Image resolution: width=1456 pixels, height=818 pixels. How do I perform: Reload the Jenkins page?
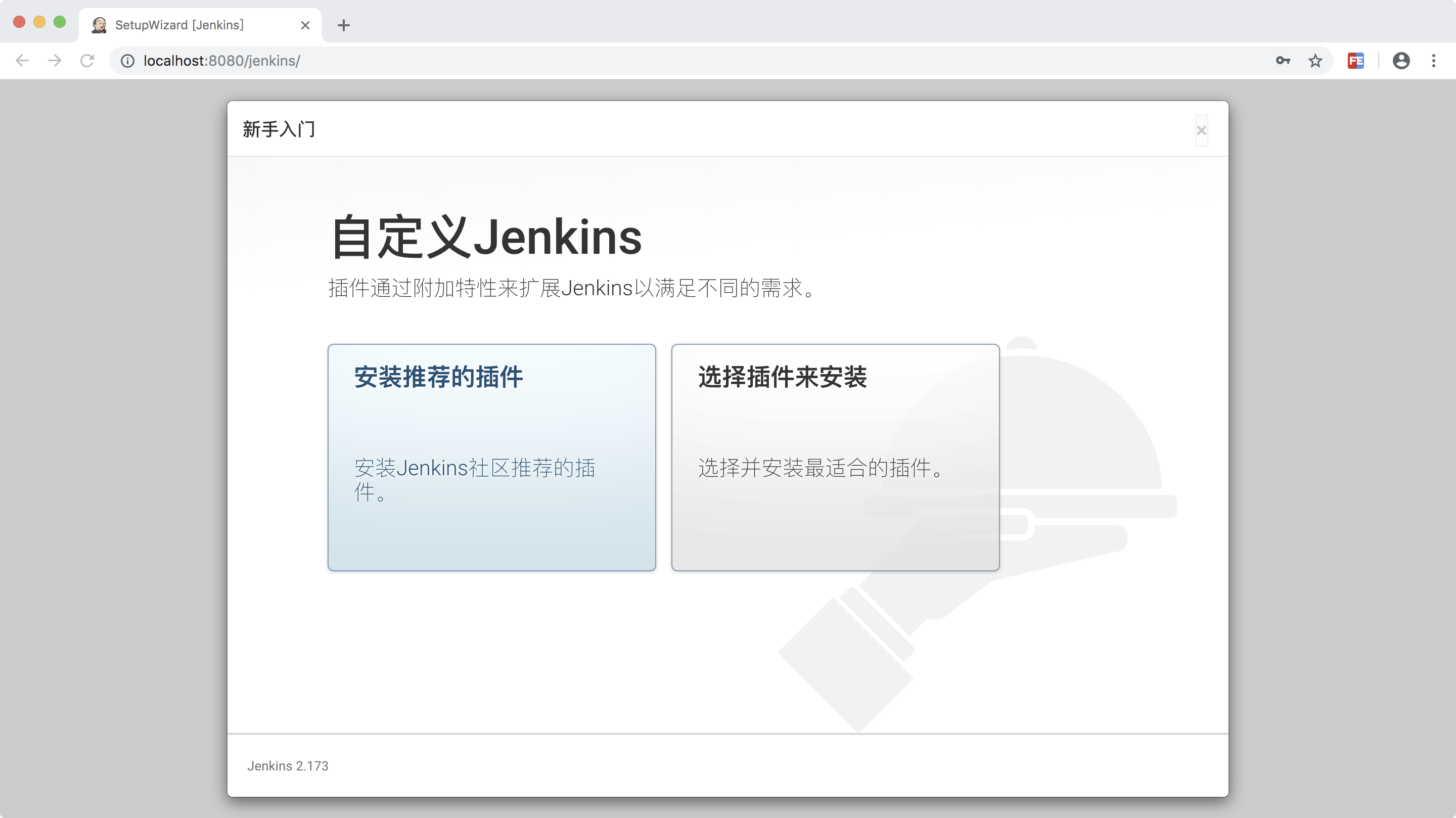click(x=87, y=61)
